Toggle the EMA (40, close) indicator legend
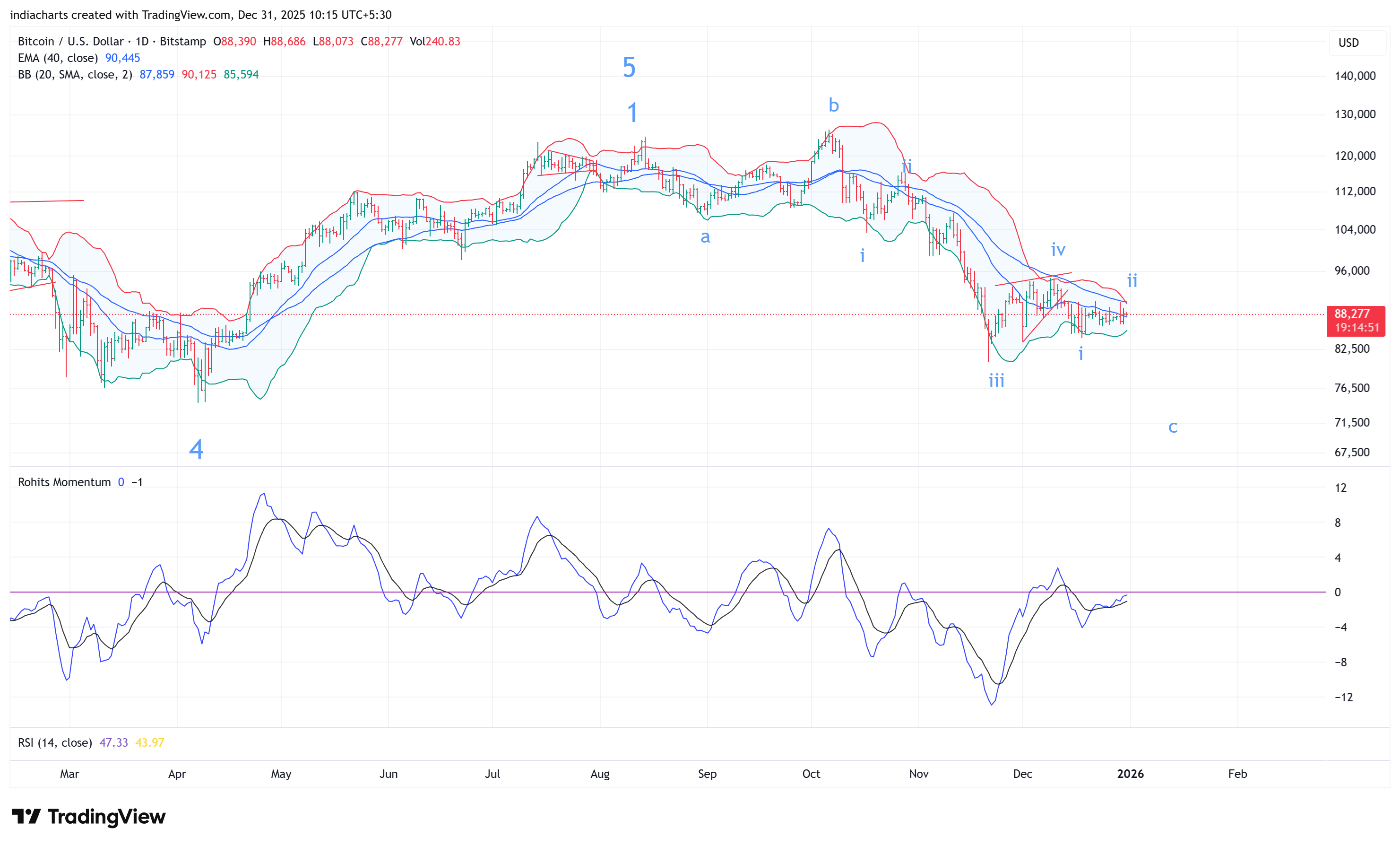The image size is (1400, 846). [57, 58]
